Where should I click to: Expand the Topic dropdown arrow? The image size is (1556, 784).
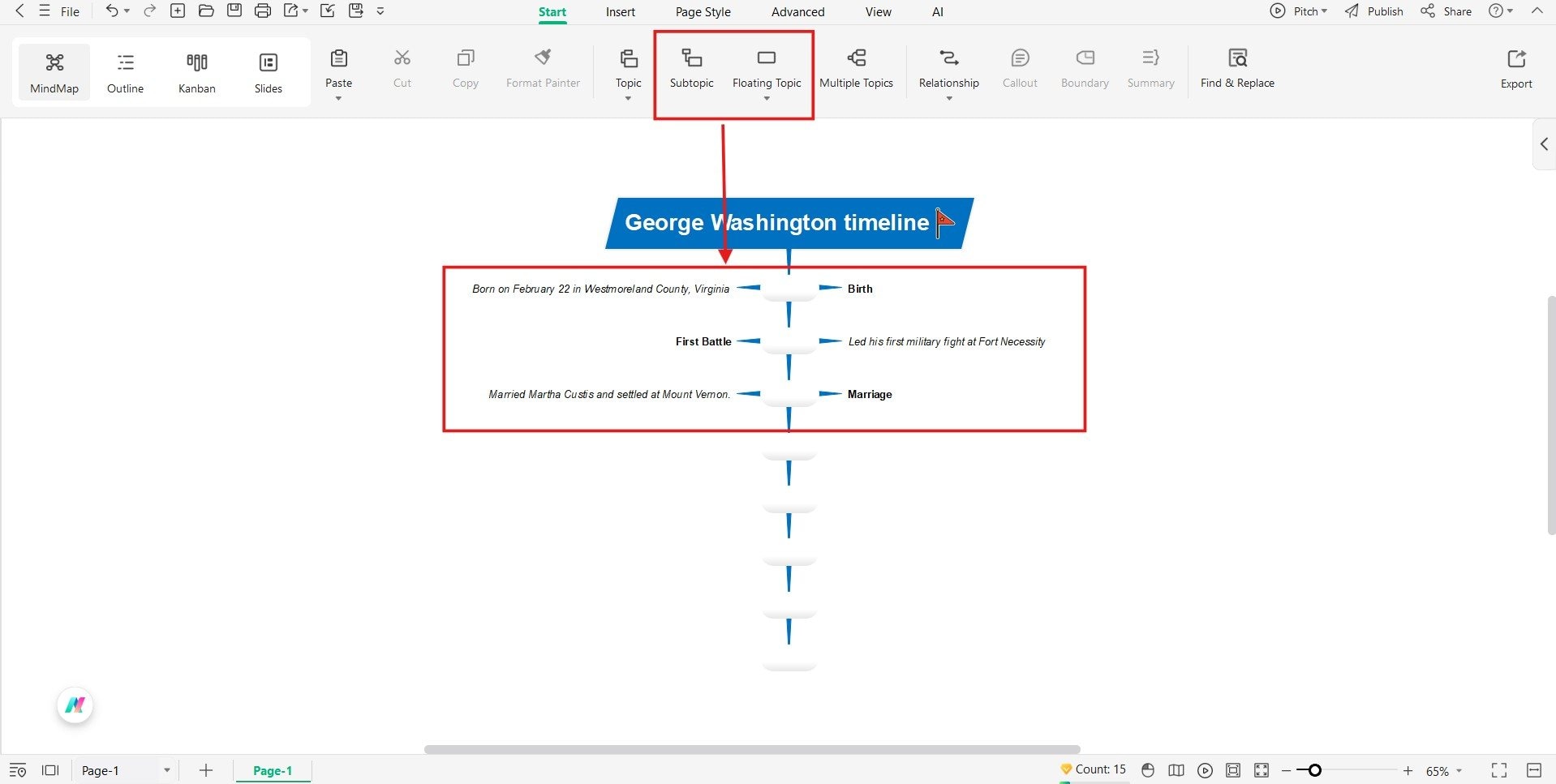tap(627, 99)
